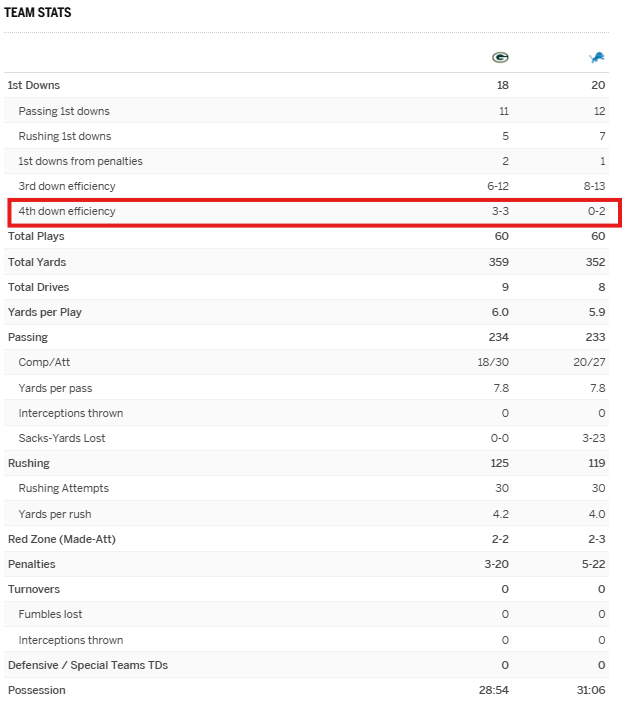Click the Total Drives row label

click(x=38, y=287)
